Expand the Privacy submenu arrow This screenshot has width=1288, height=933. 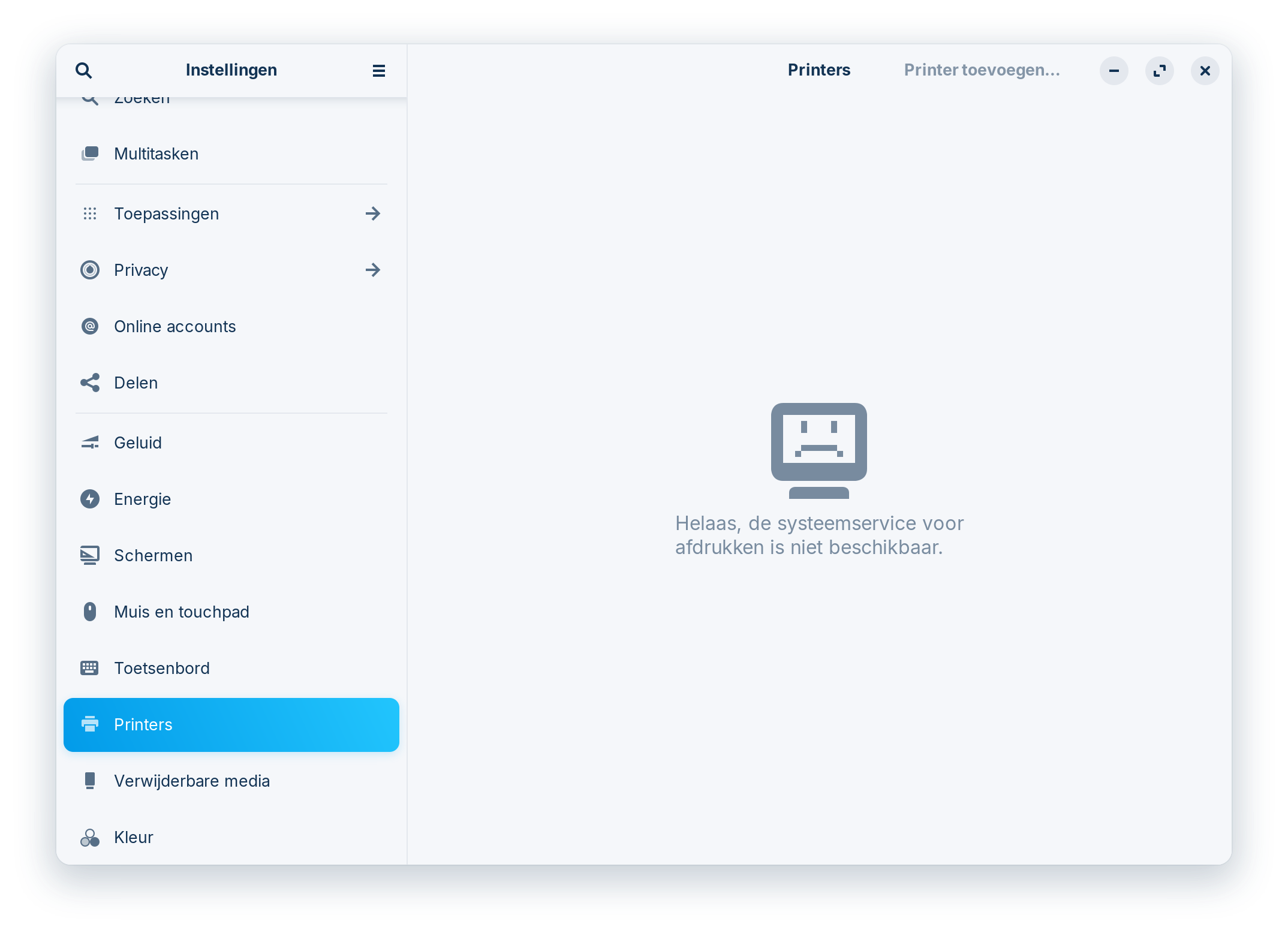pyautogui.click(x=372, y=270)
